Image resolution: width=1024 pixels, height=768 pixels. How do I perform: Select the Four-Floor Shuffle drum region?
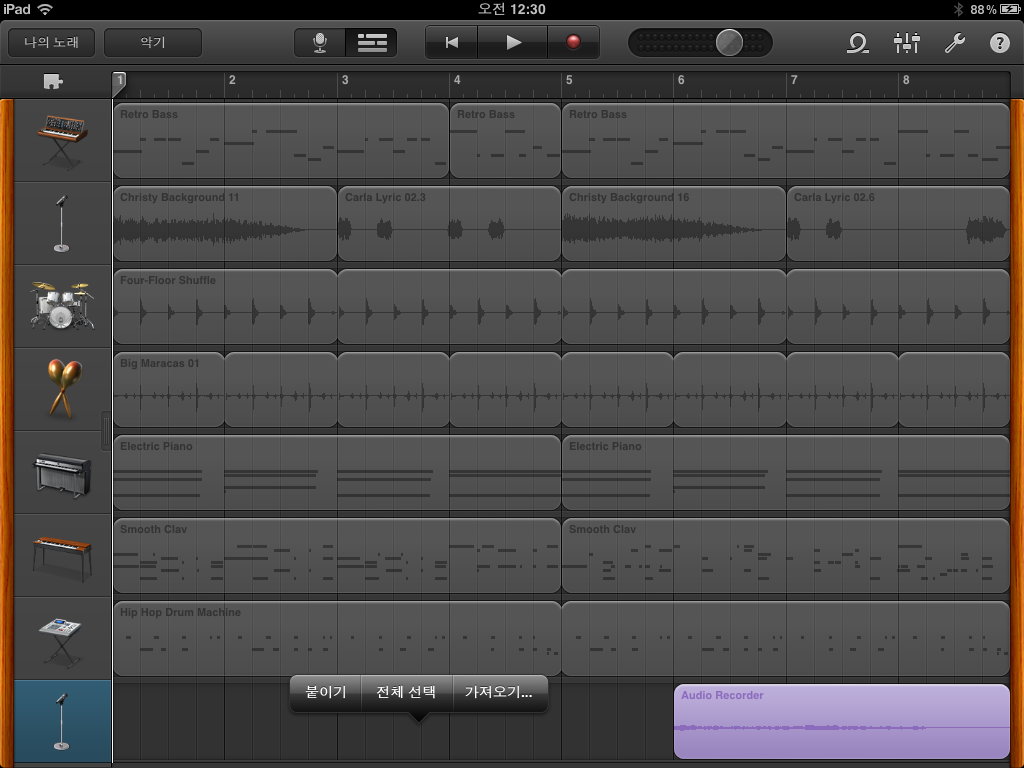[x=225, y=306]
